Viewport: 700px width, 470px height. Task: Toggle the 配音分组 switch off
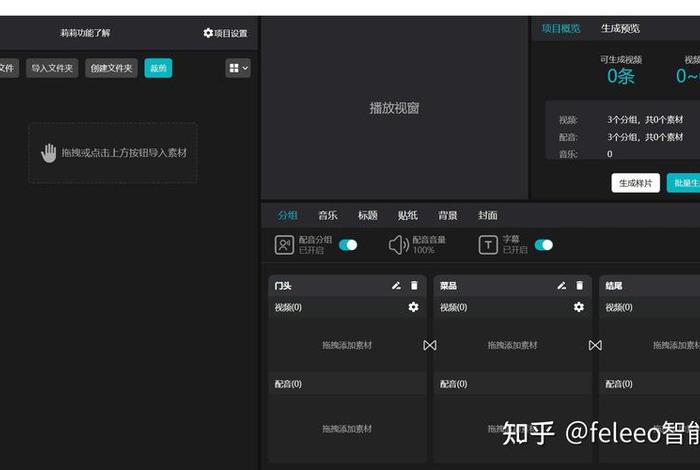click(x=348, y=245)
